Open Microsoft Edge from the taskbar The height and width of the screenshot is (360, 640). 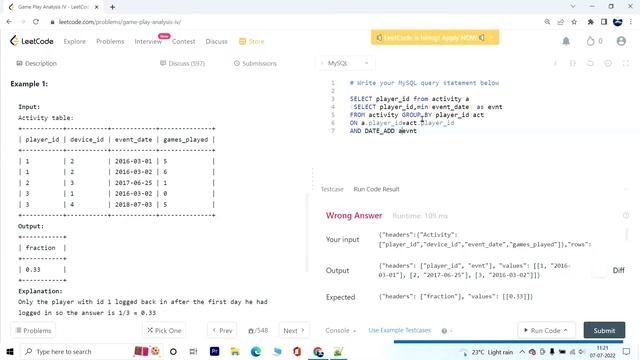tap(256, 351)
